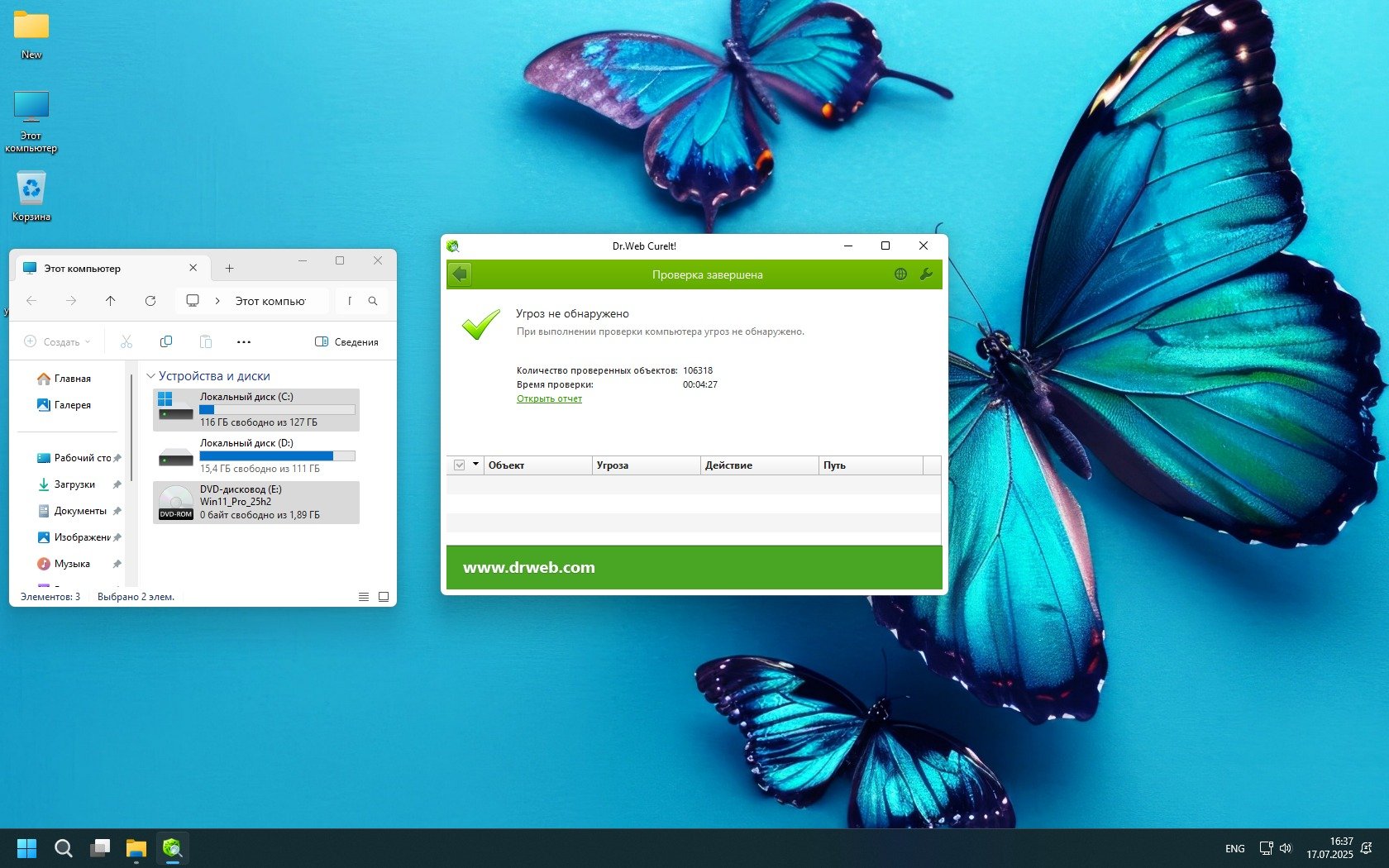Open Task View on the taskbar

pos(100,848)
